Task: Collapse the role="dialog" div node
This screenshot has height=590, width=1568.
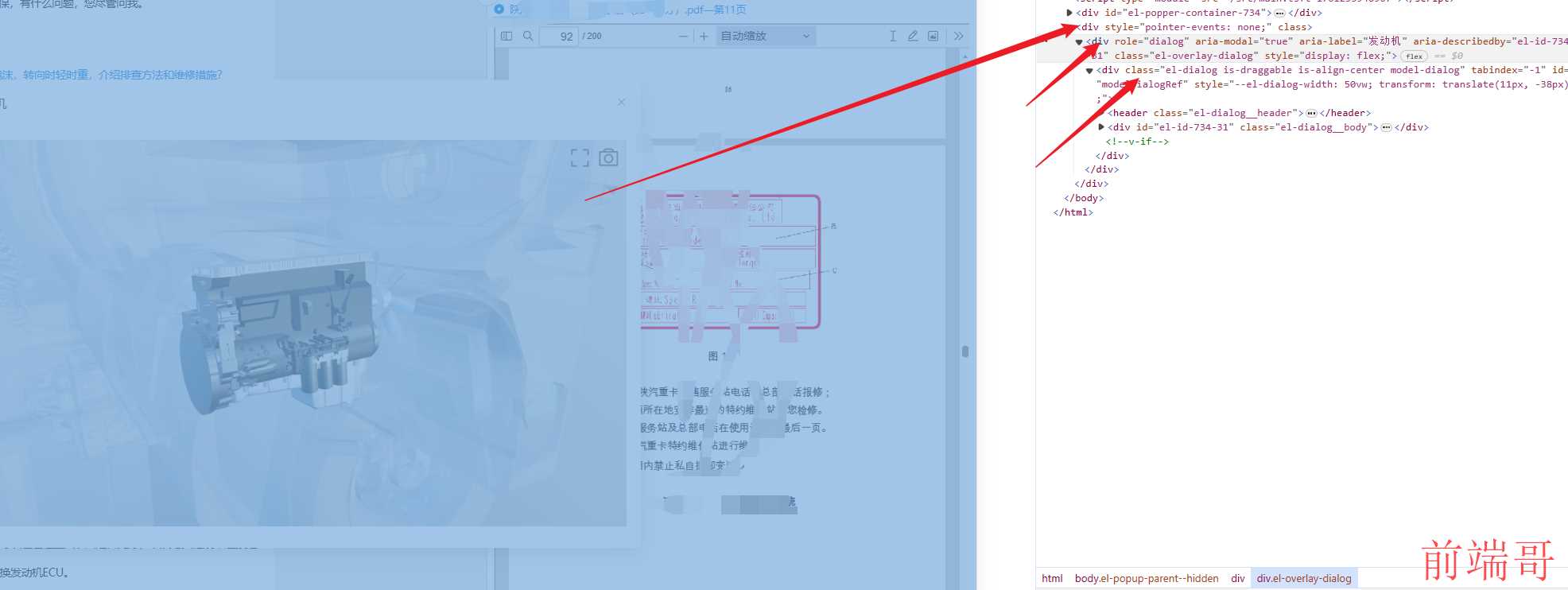Action: pos(1079,41)
